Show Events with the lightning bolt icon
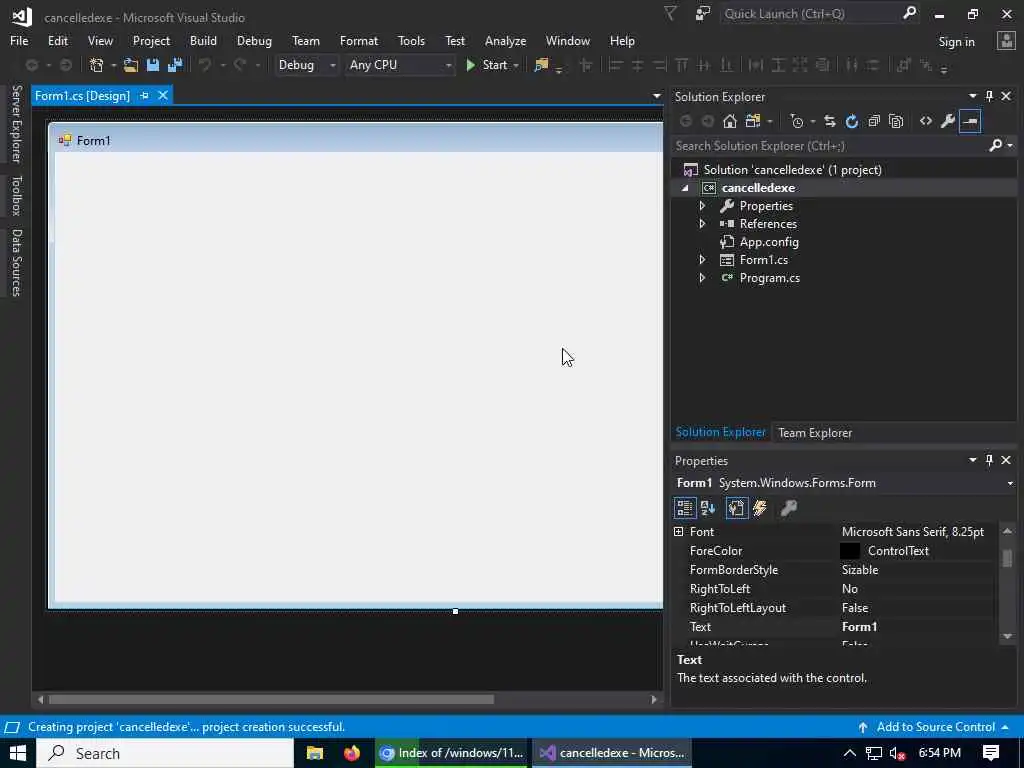 760,508
